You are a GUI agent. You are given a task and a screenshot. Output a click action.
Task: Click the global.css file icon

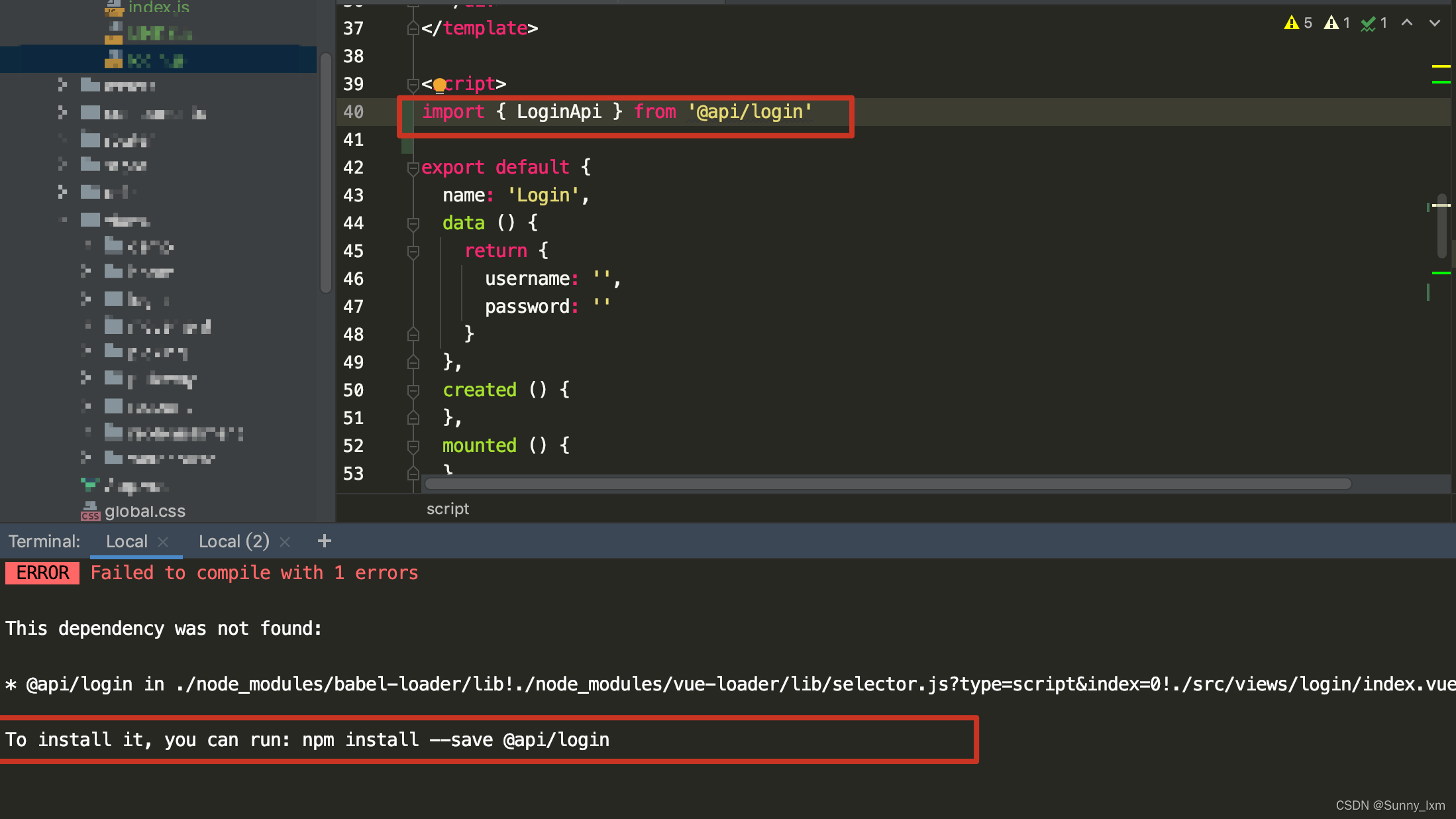(x=90, y=512)
